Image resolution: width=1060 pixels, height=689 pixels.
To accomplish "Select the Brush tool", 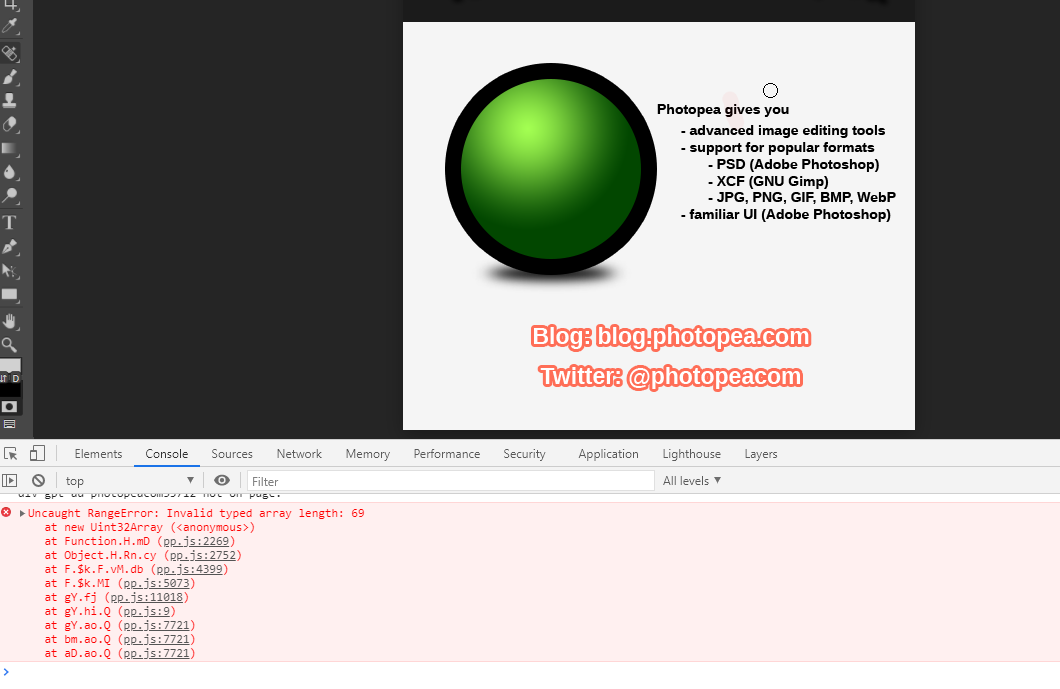I will [x=10, y=77].
